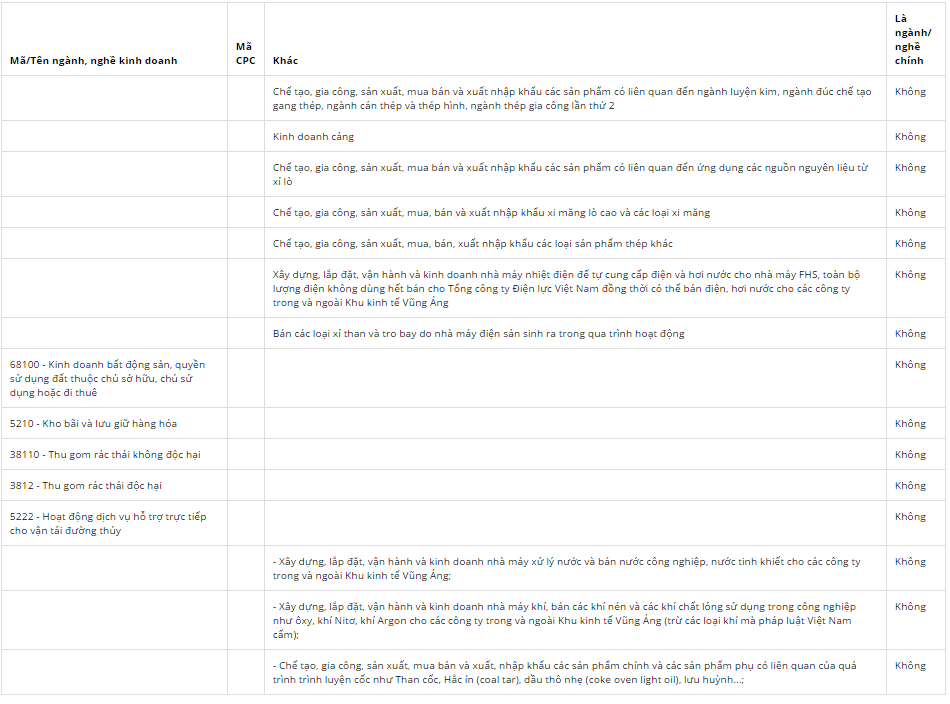Select the luyện cốc products description cell
Screen dimensions: 950x704
click(x=564, y=672)
